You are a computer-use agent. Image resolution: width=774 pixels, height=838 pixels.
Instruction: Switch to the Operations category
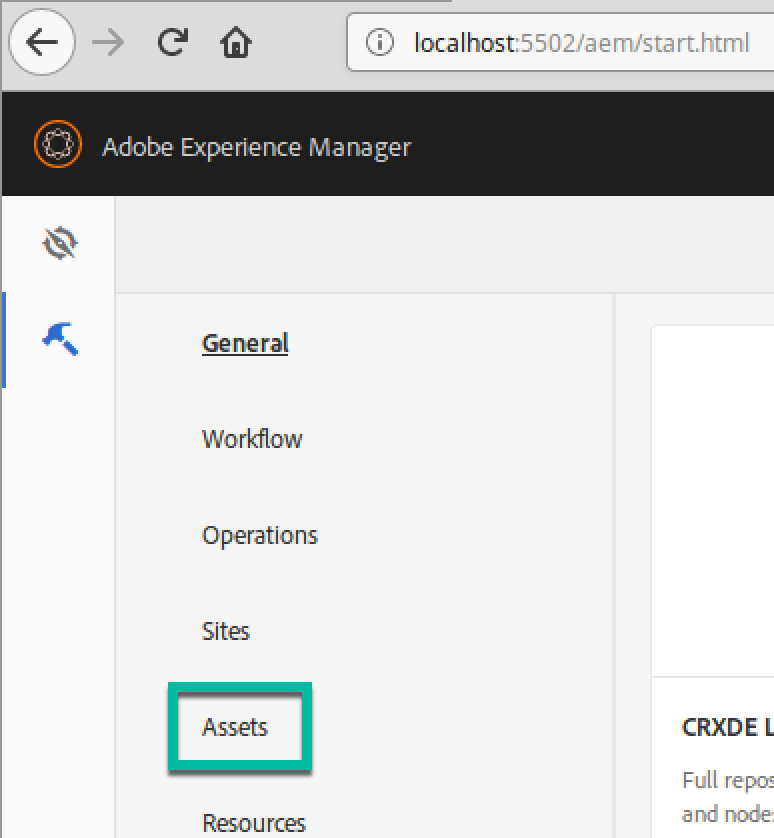259,535
